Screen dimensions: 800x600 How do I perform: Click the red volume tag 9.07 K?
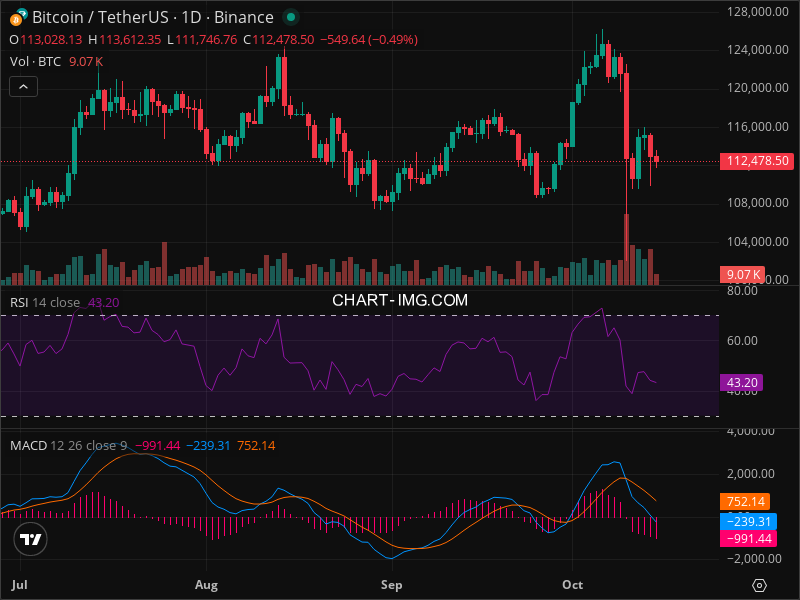click(x=742, y=274)
